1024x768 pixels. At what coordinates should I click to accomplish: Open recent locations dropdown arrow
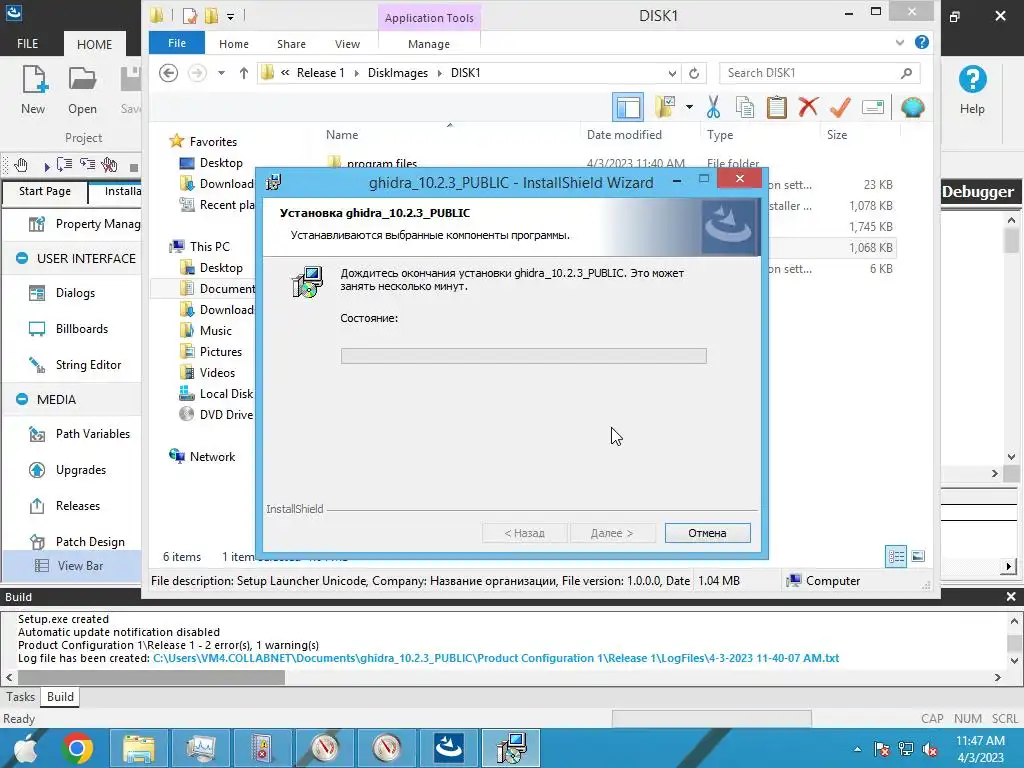tap(221, 73)
